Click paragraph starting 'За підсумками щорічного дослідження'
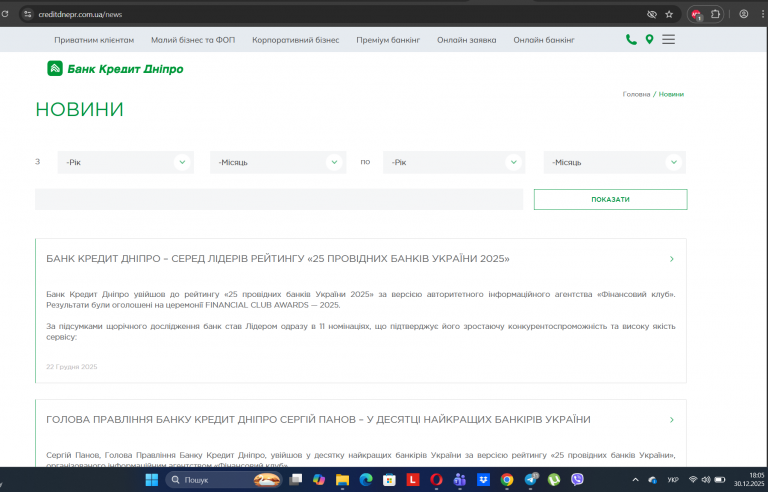Screen dimensions: 768x492 click(360, 331)
